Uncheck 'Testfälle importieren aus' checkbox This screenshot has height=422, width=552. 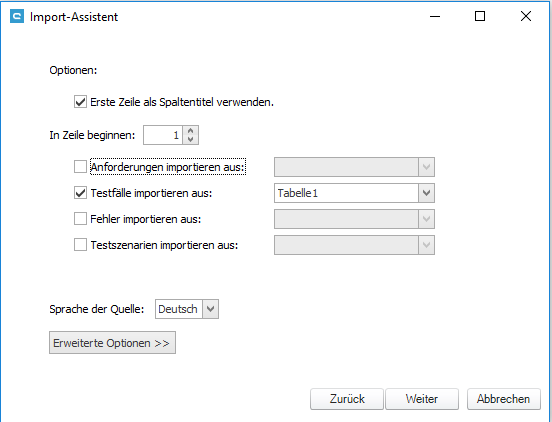(80, 193)
